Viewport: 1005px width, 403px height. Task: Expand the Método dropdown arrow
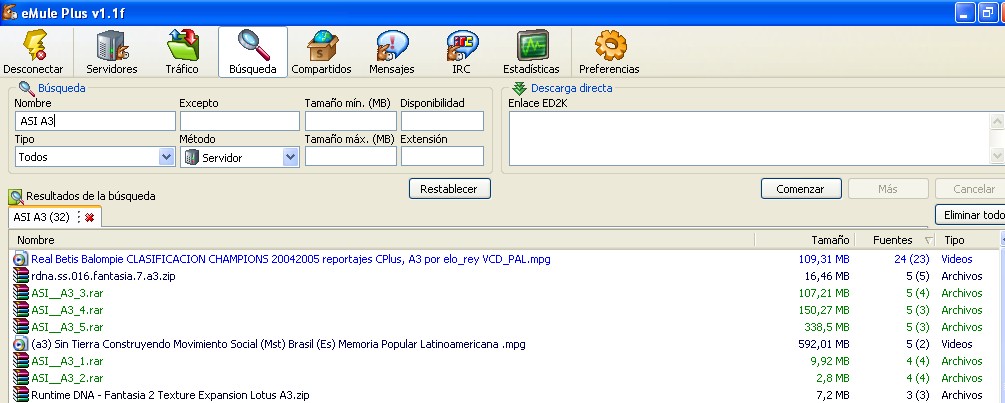point(290,157)
